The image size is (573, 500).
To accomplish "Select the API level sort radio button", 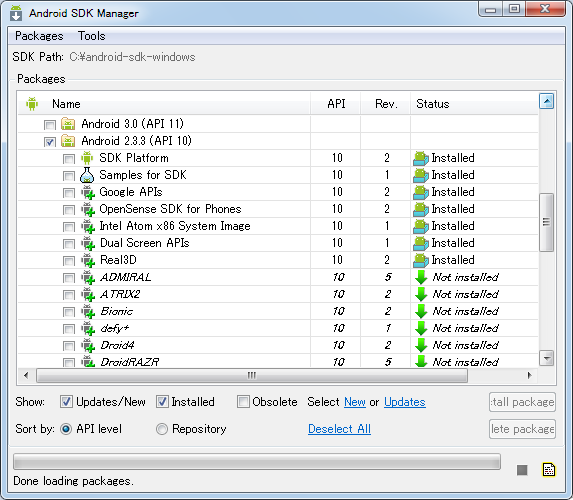I will [66, 429].
